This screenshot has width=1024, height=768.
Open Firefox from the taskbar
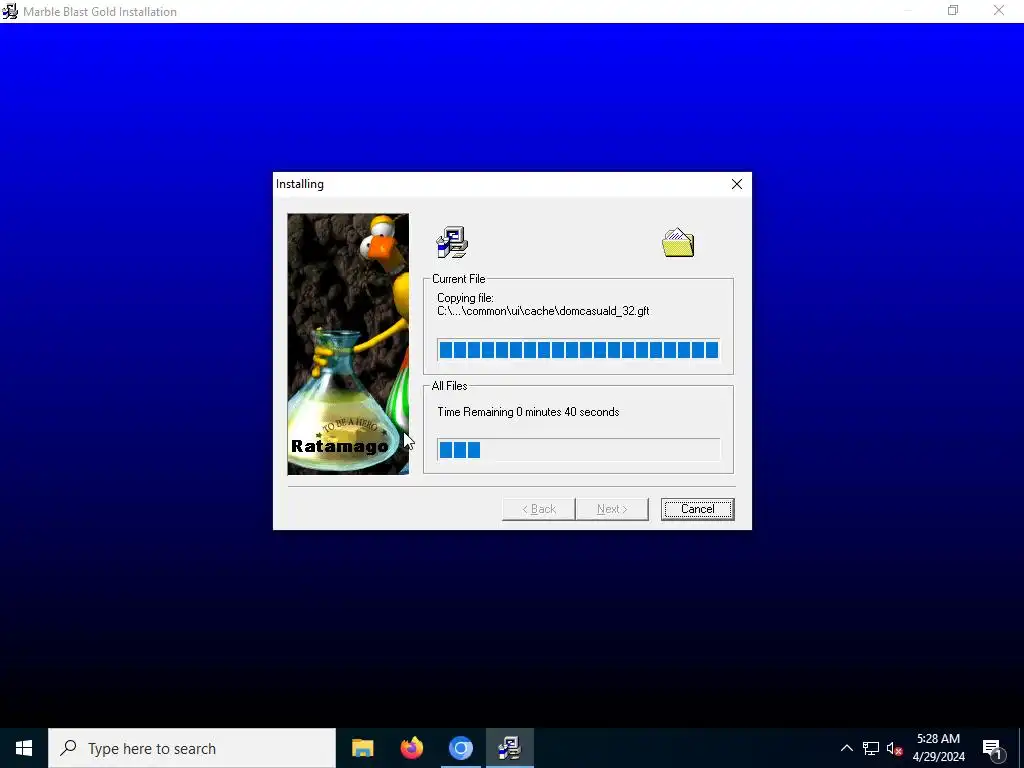point(411,748)
